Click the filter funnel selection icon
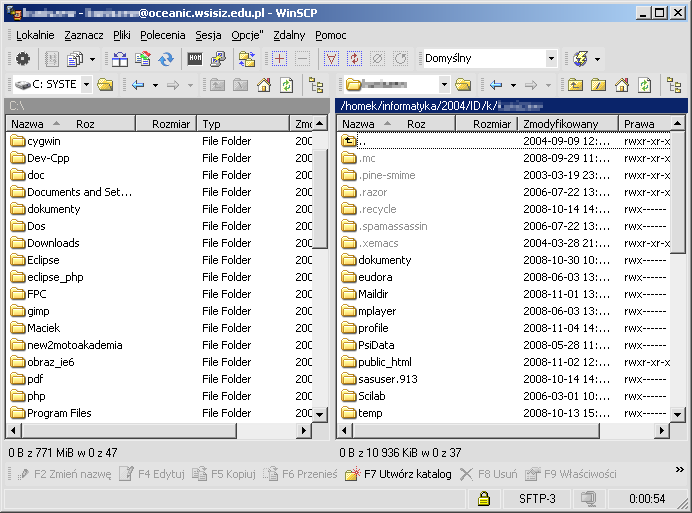The height and width of the screenshot is (513, 692). (331, 59)
